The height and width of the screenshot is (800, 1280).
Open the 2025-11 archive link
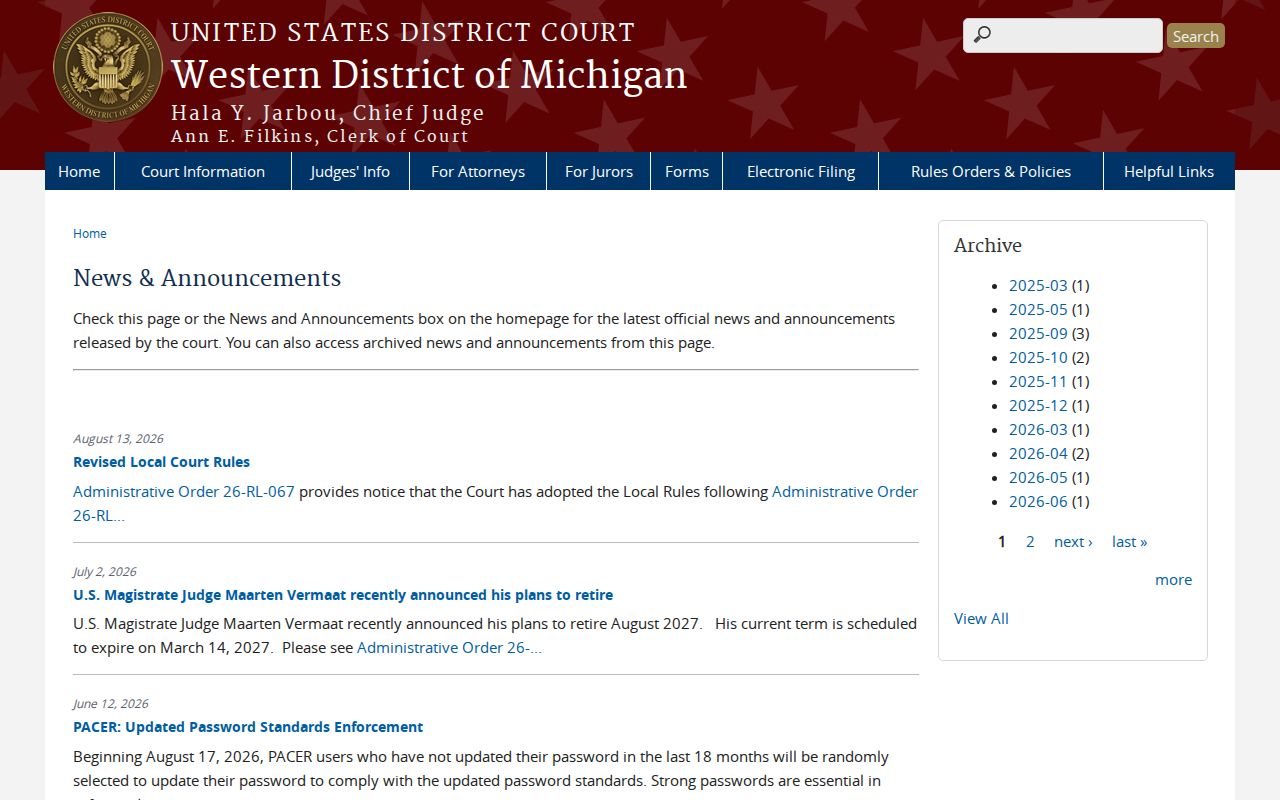[x=1038, y=382]
